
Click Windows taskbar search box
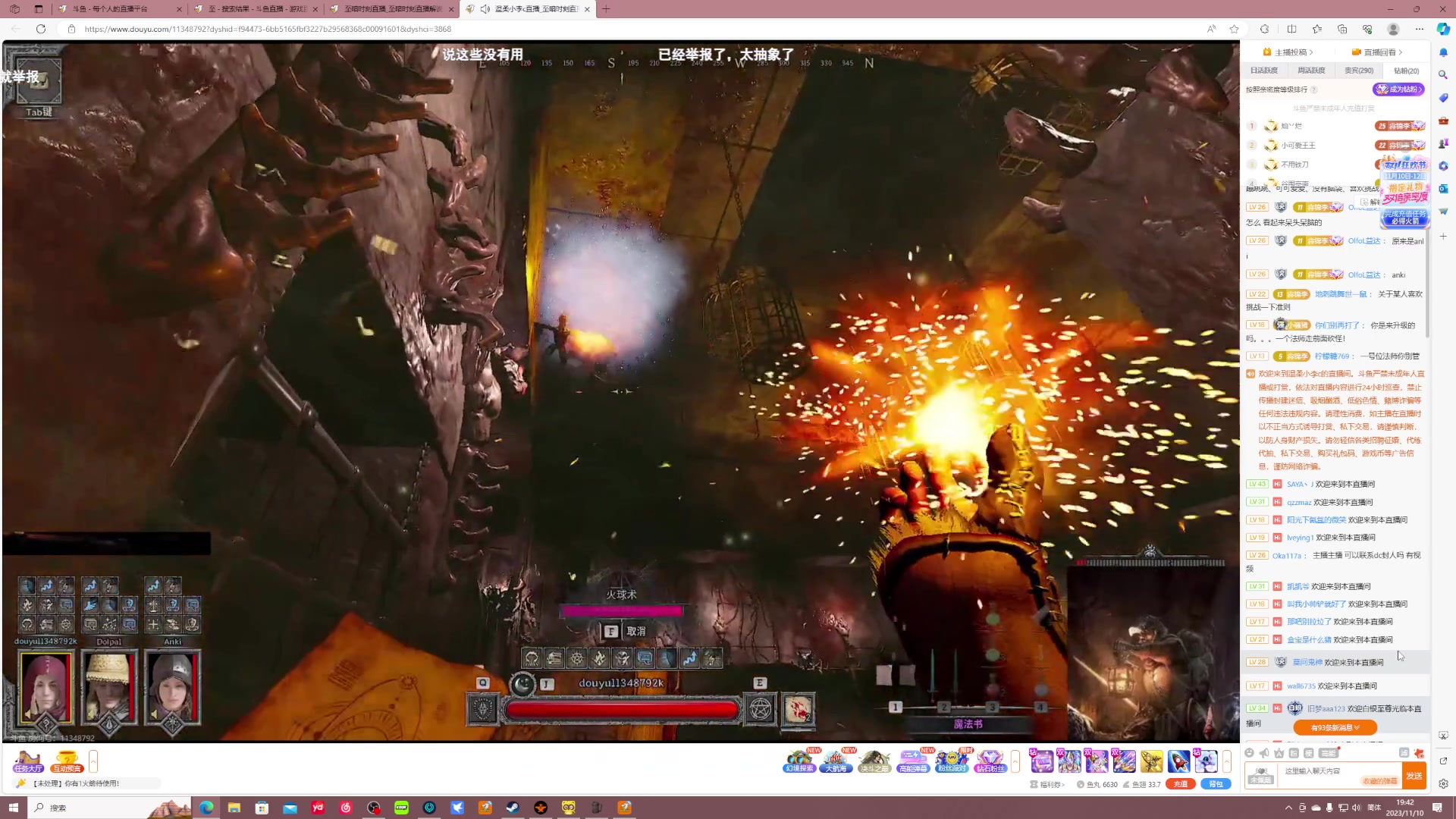[x=110, y=808]
